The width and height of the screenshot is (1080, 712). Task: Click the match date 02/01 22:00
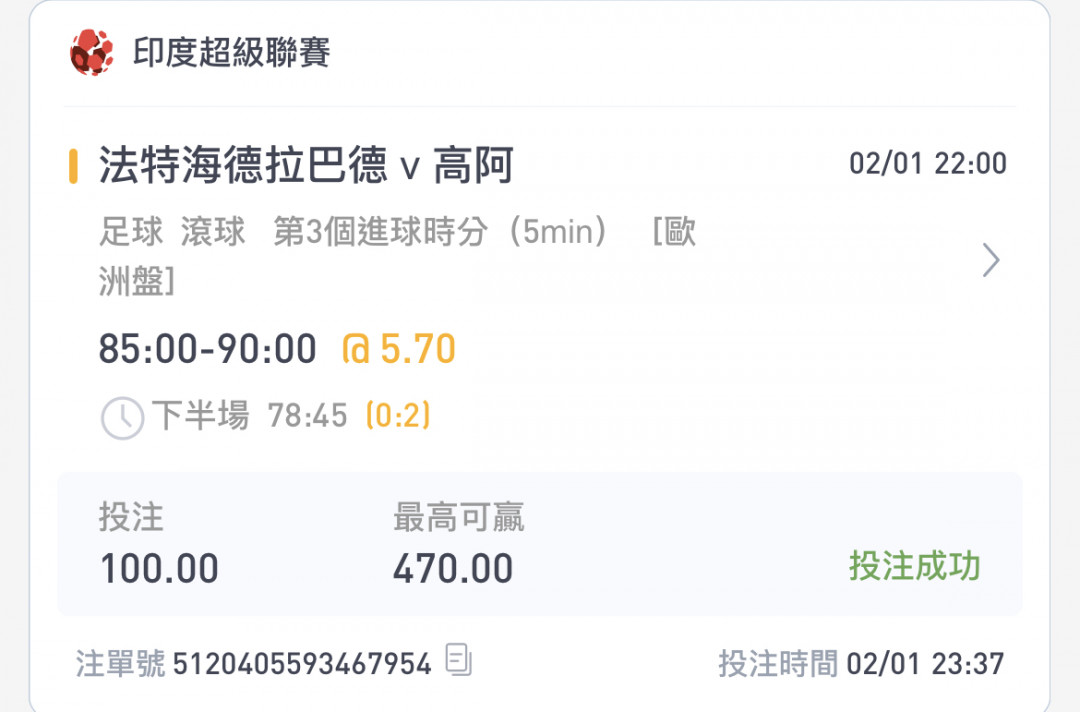click(928, 164)
